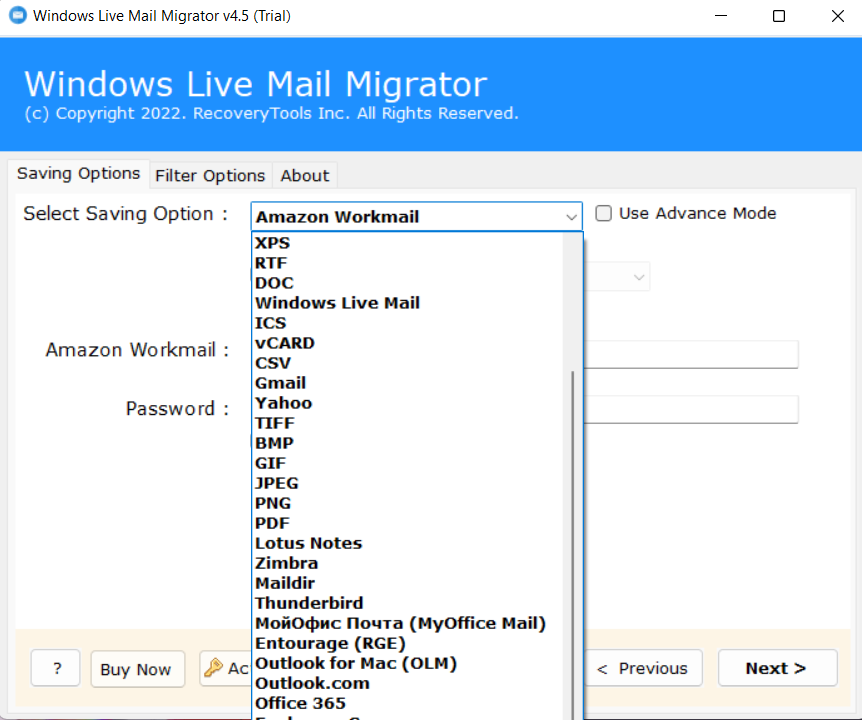The height and width of the screenshot is (720, 862).
Task: Open the About tab
Action: (x=305, y=176)
